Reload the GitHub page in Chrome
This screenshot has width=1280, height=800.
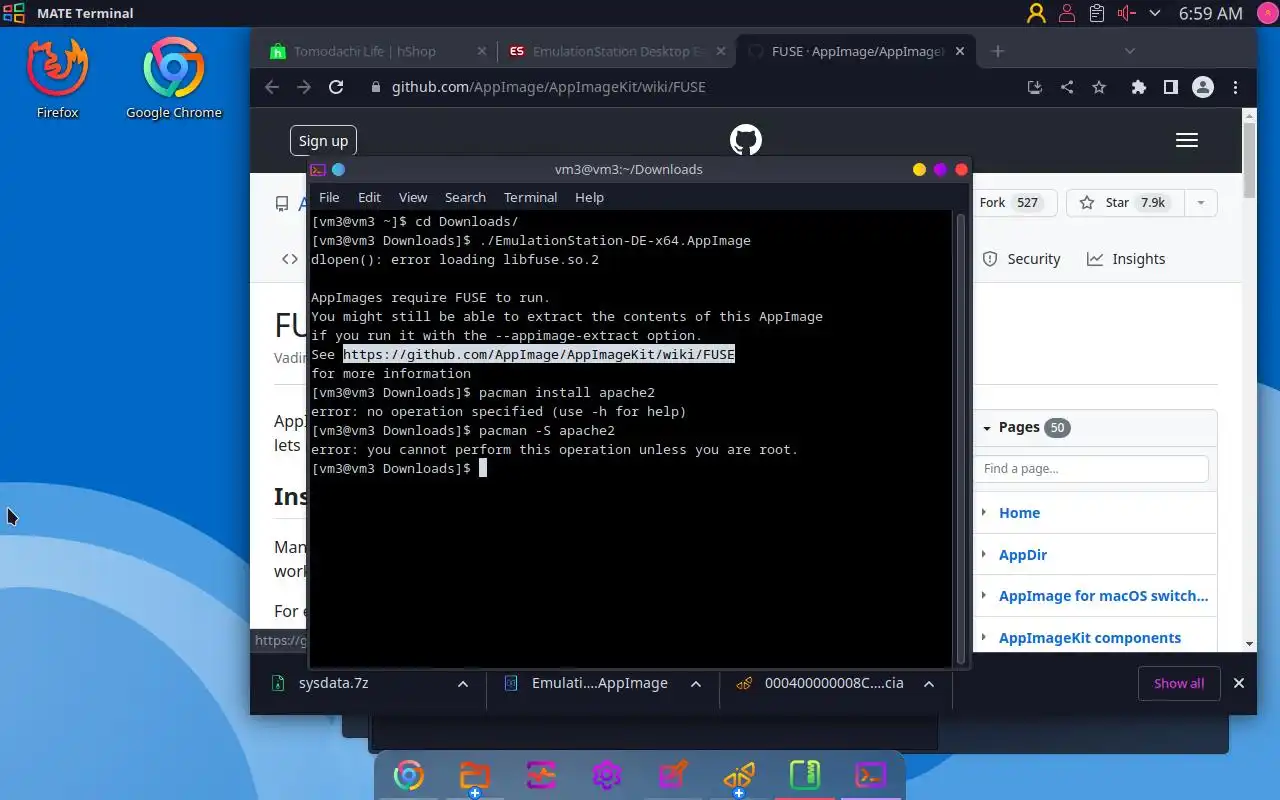click(336, 87)
